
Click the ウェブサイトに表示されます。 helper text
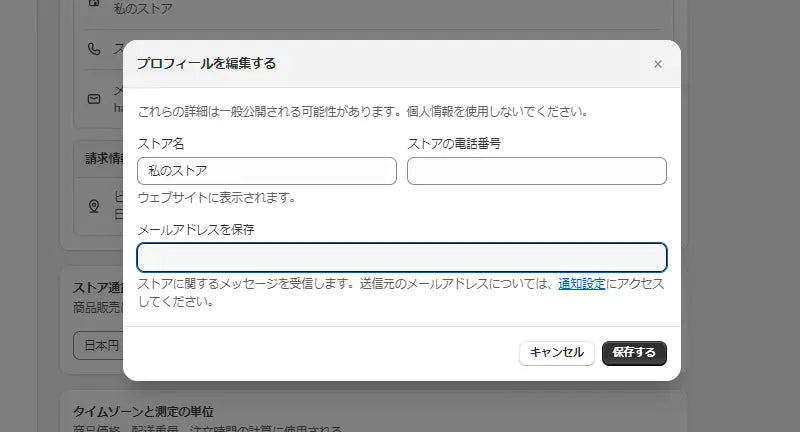[217, 197]
